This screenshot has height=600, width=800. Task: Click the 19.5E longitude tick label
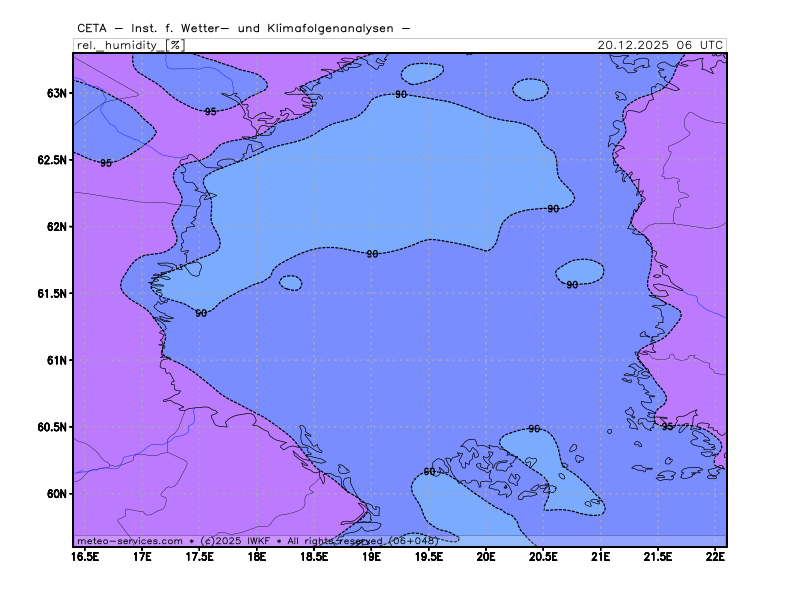[429, 556]
